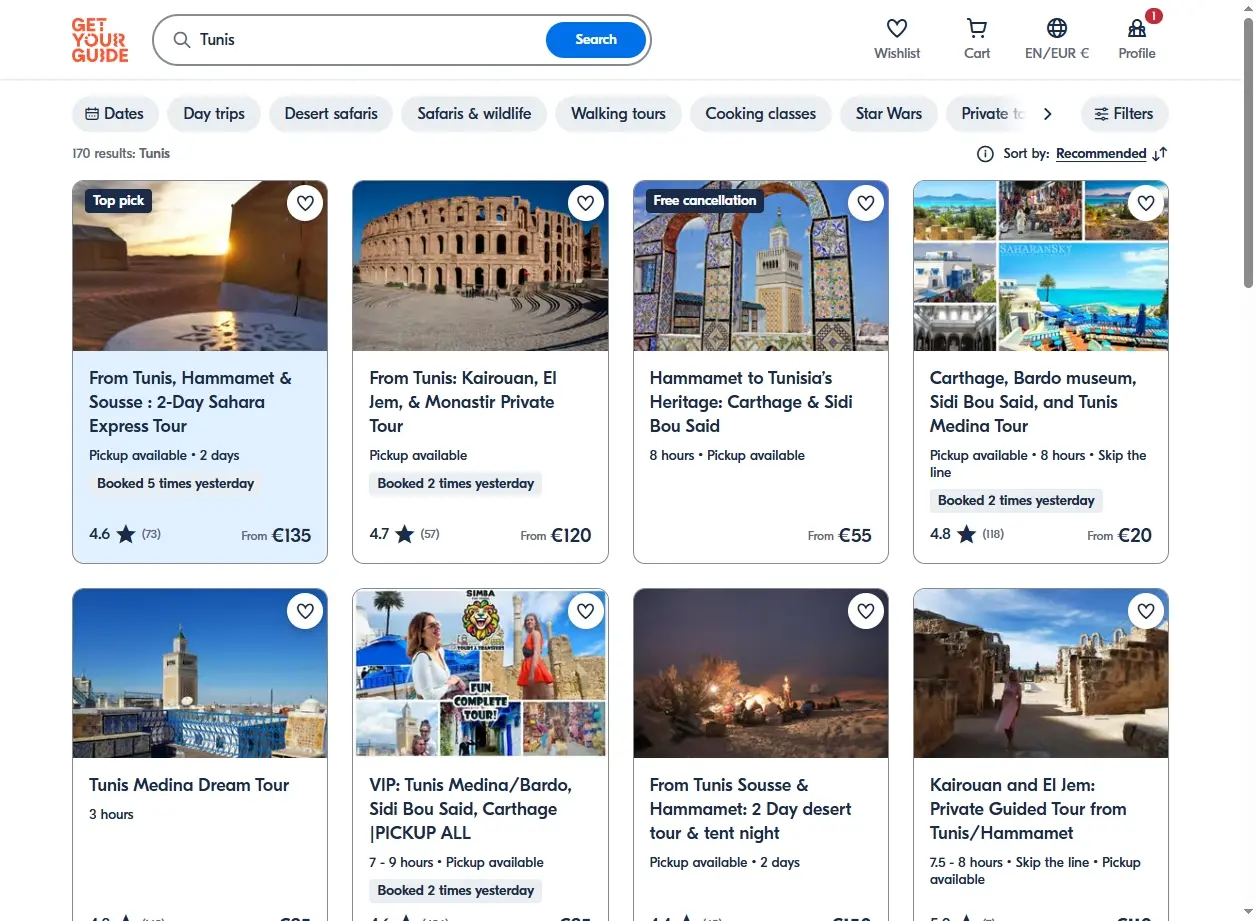Click the 4.6 star rating with 73 reviews
Viewport: 1256px width, 921px height.
click(x=125, y=534)
